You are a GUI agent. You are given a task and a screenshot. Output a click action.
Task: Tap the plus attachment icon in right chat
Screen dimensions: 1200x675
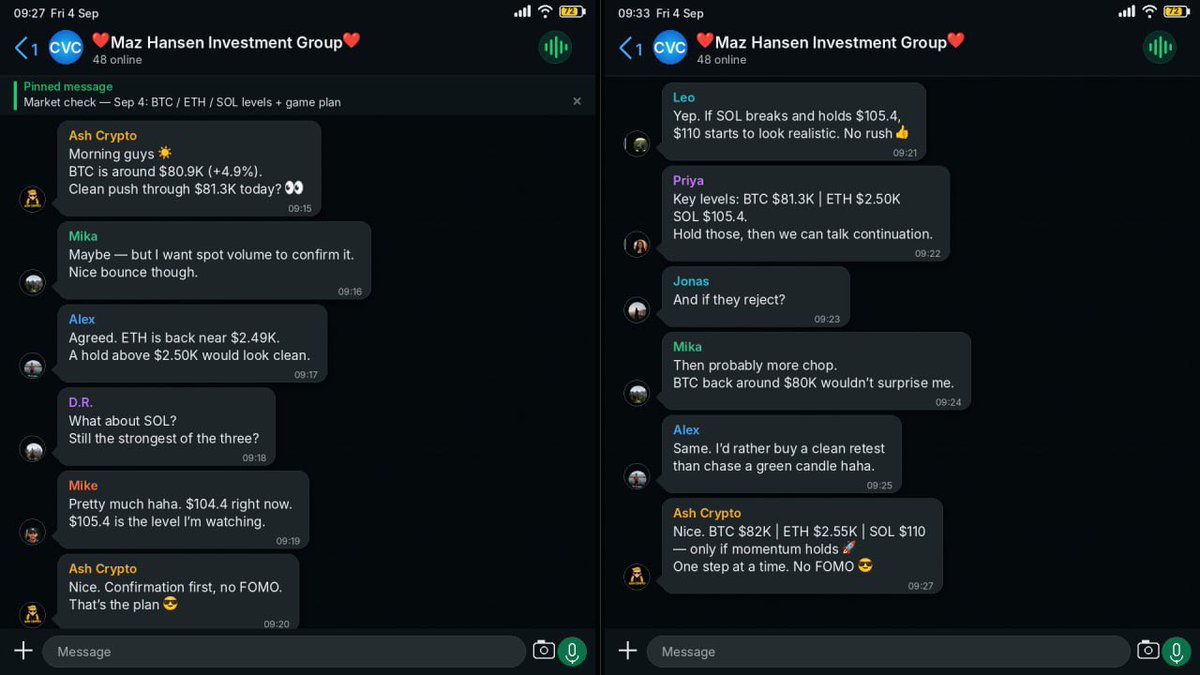coord(628,651)
